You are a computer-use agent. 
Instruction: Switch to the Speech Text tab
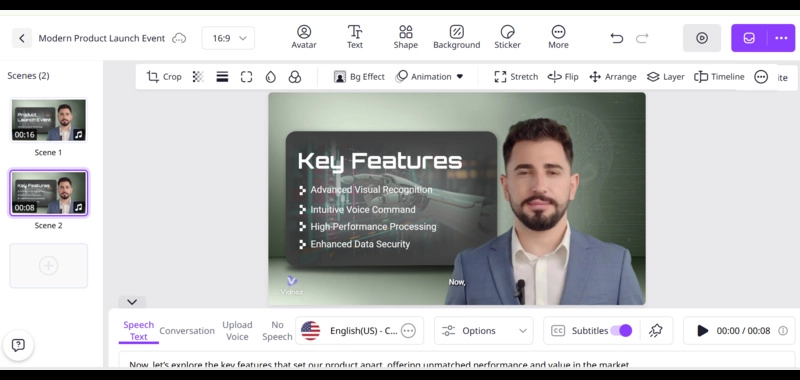[x=138, y=331]
